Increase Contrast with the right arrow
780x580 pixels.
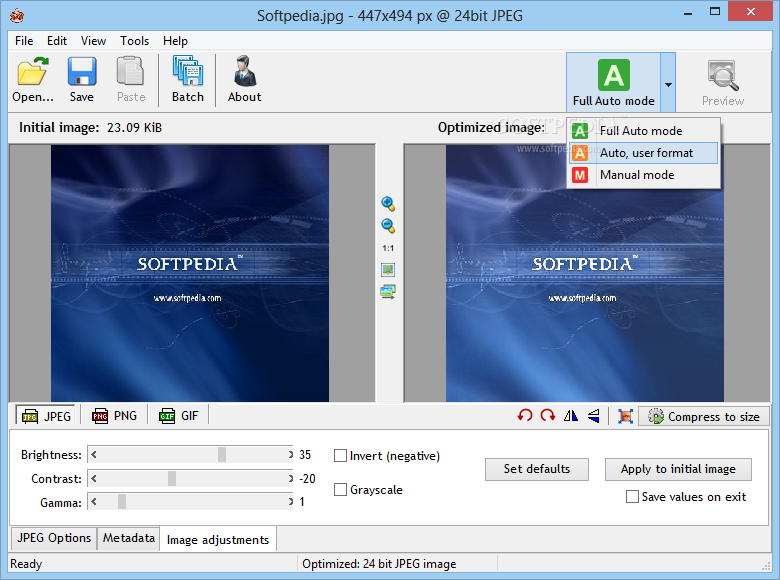[x=291, y=478]
